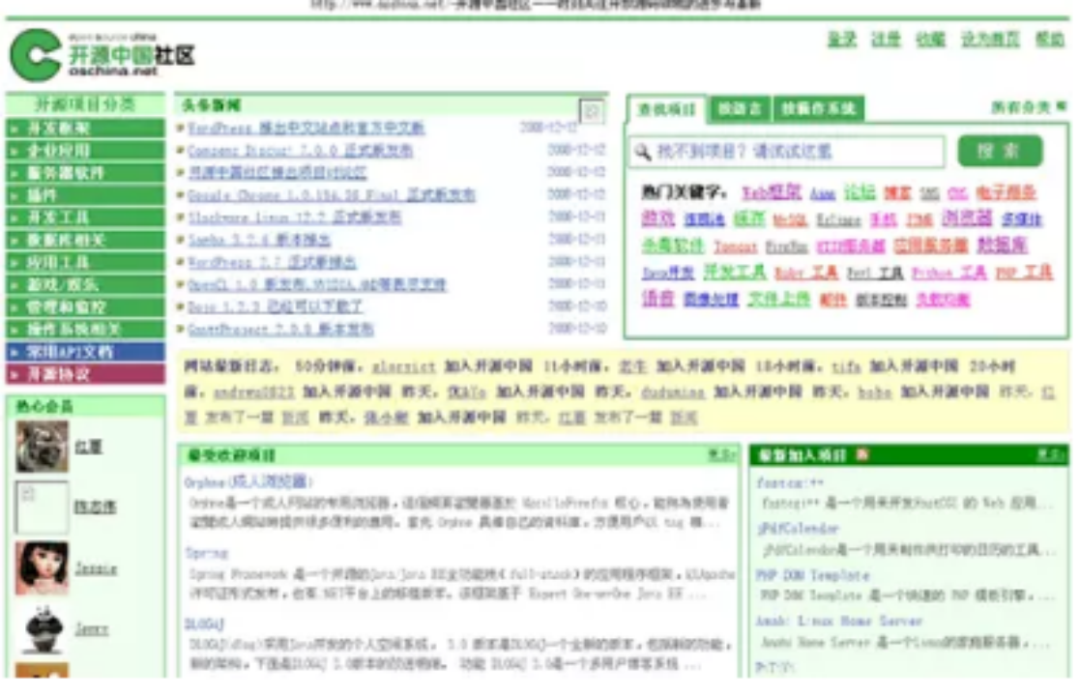Open the OpenCL 1.0 news headline
The image size is (1080, 696).
(317, 285)
